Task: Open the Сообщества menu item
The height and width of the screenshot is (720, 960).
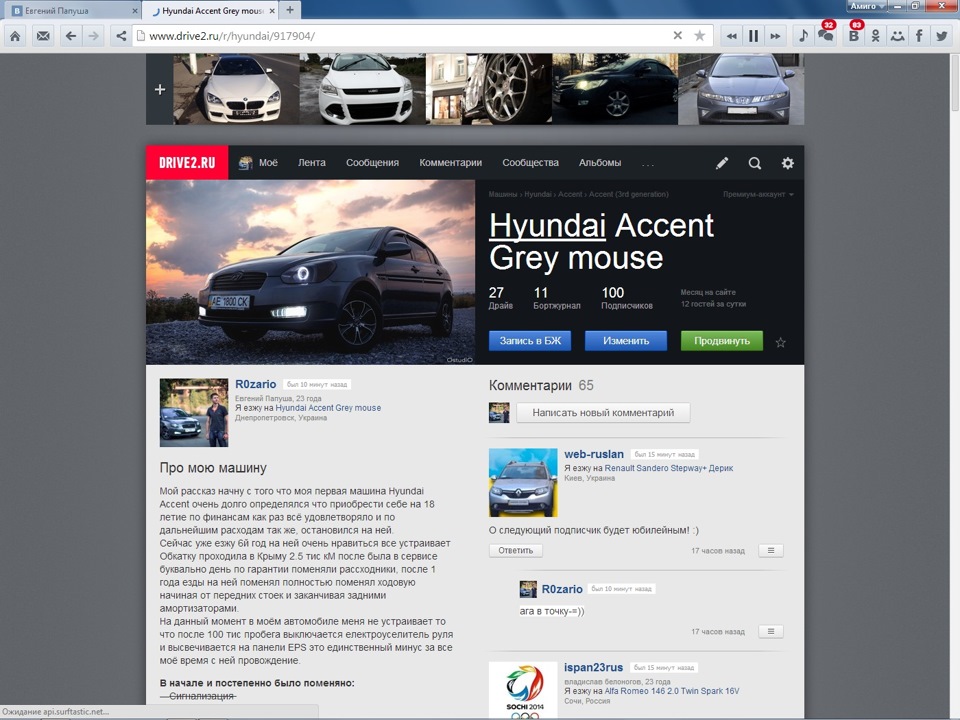Action: click(x=530, y=163)
